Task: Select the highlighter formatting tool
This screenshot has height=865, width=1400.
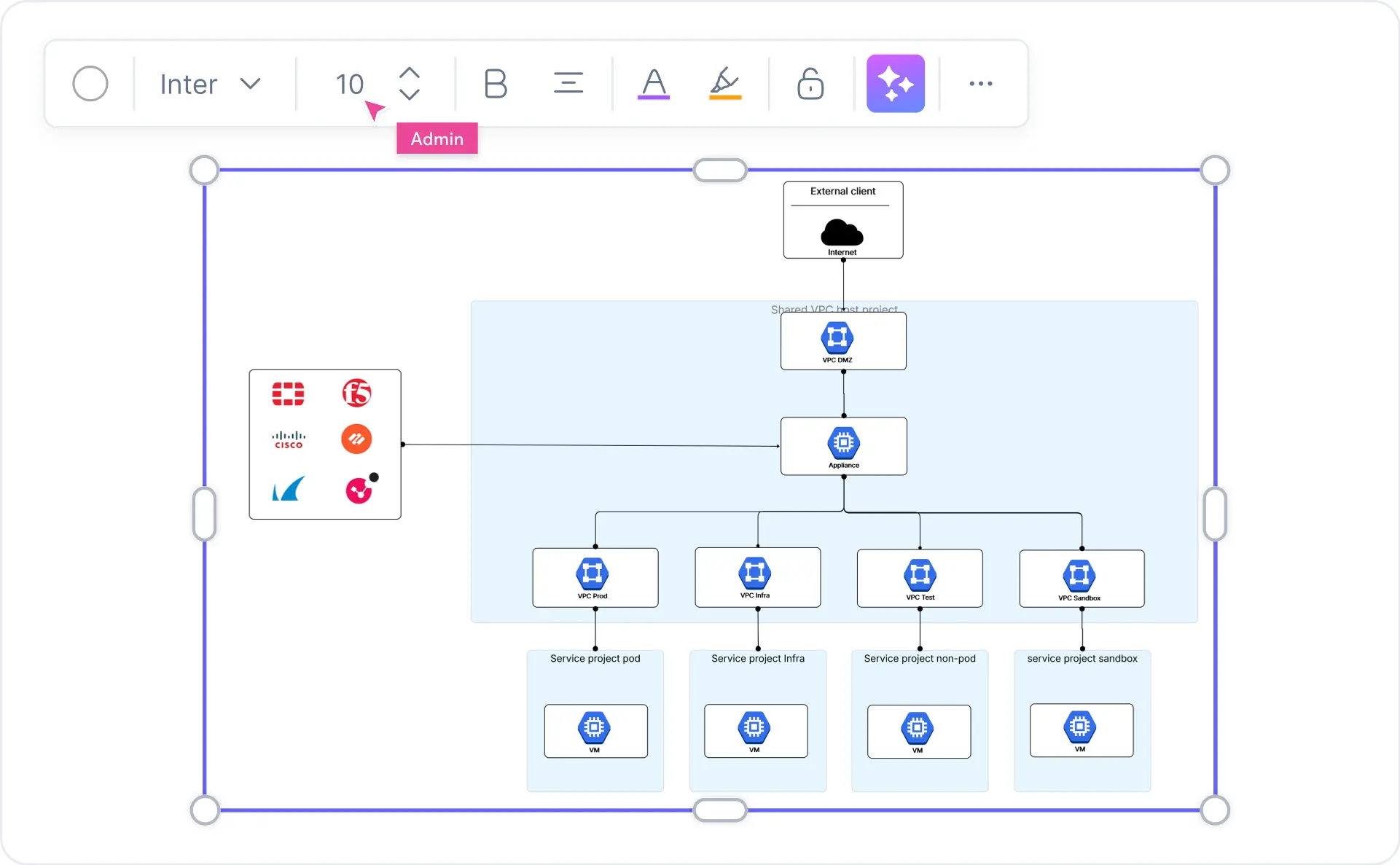Action: pos(725,83)
